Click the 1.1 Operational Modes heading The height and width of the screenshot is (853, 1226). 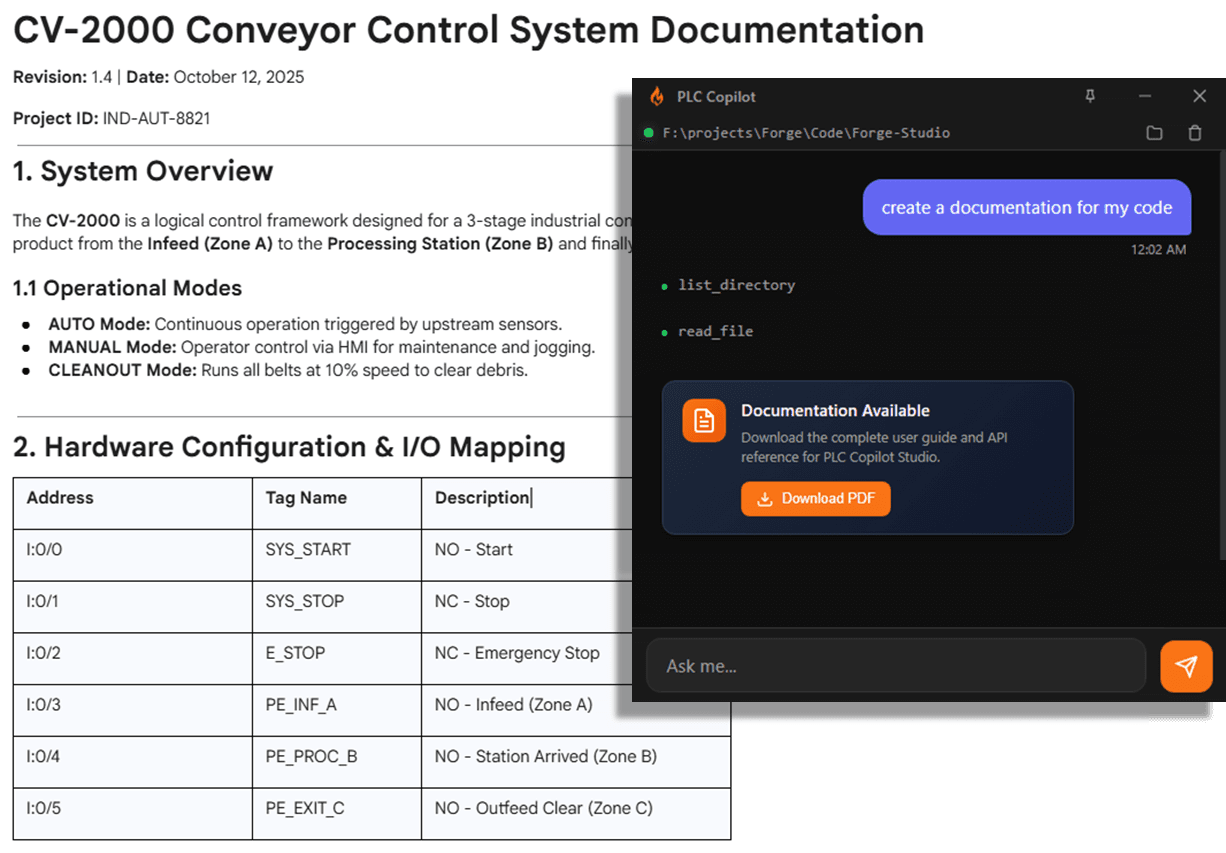(x=127, y=289)
